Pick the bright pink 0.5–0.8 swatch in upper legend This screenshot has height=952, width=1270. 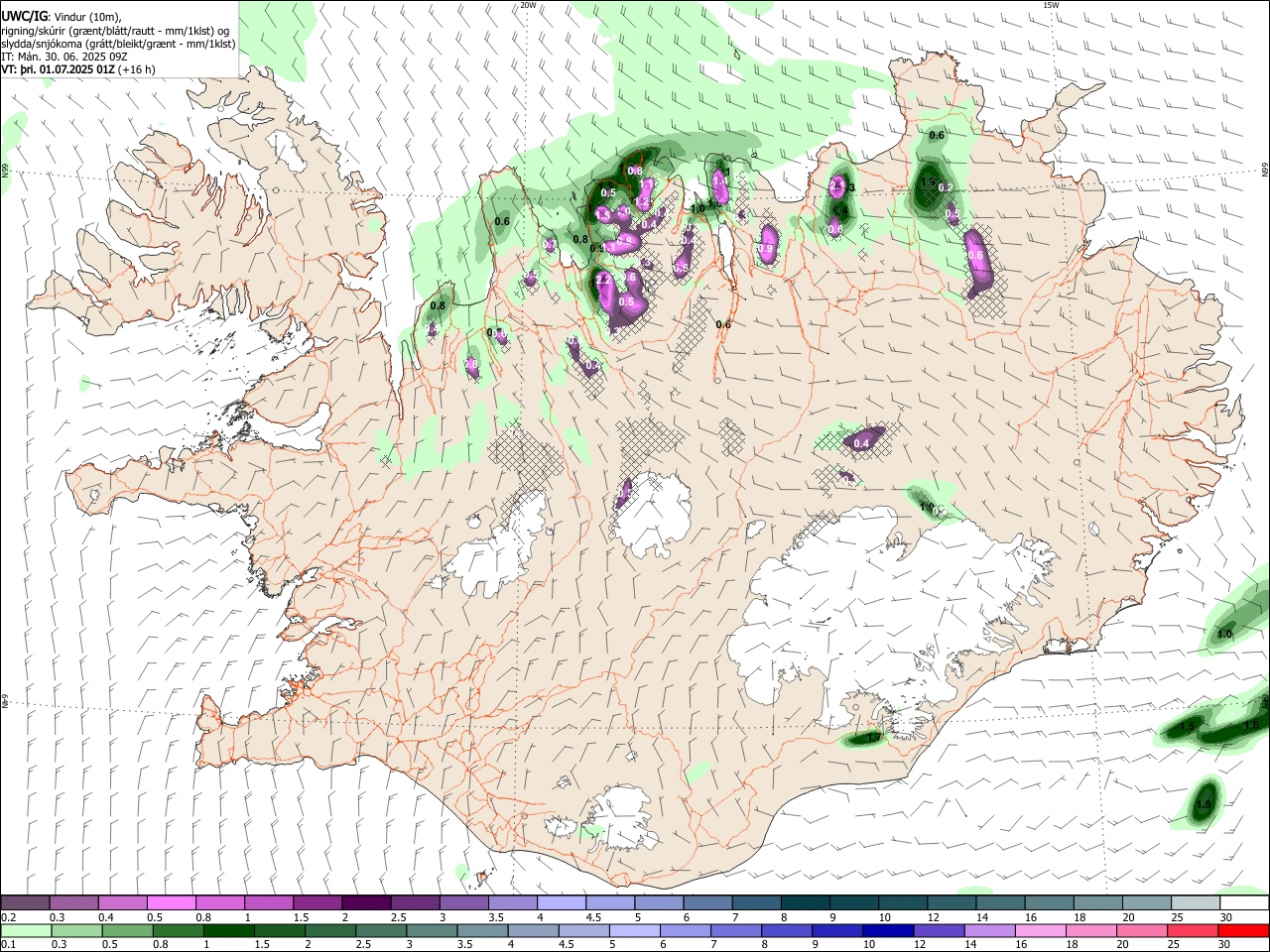pos(171,902)
